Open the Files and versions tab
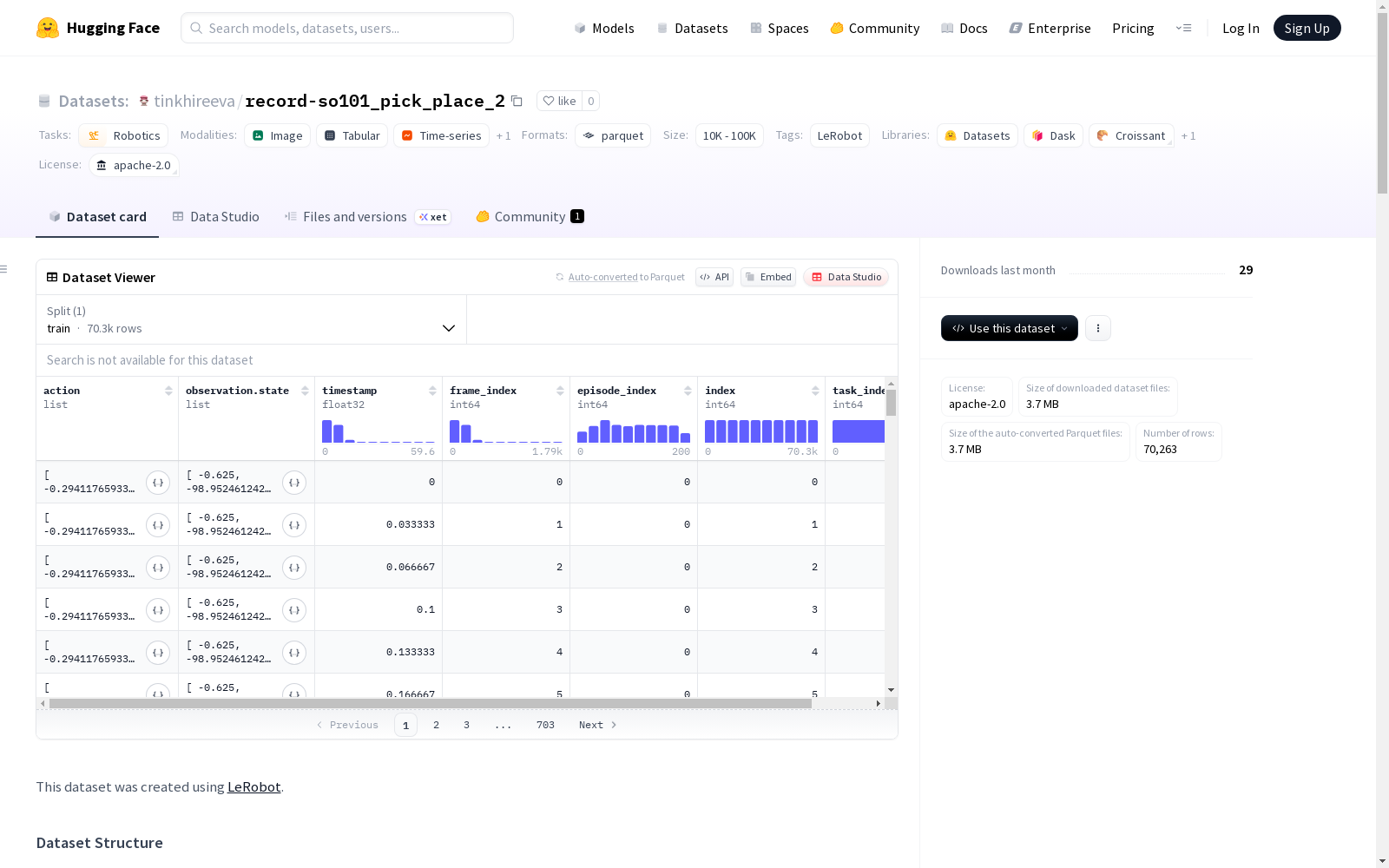1389x868 pixels. tap(367, 217)
